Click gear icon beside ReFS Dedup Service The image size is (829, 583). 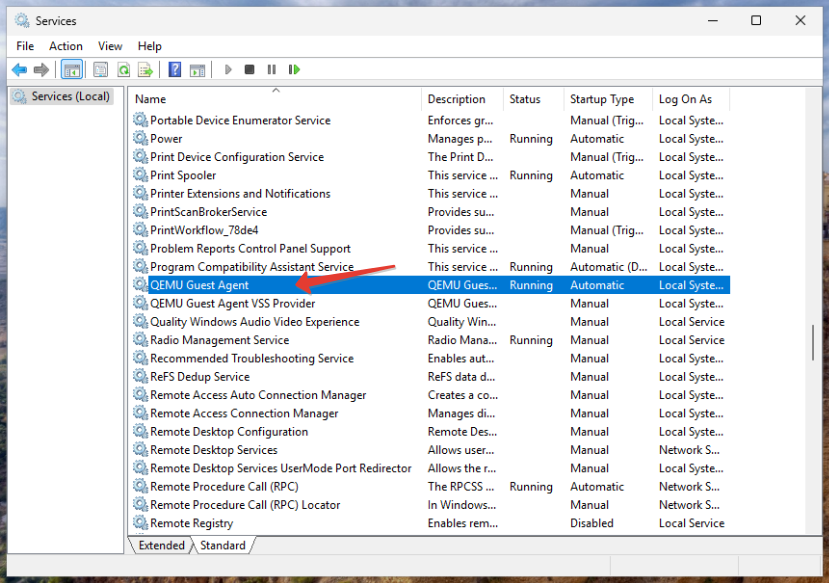[140, 376]
